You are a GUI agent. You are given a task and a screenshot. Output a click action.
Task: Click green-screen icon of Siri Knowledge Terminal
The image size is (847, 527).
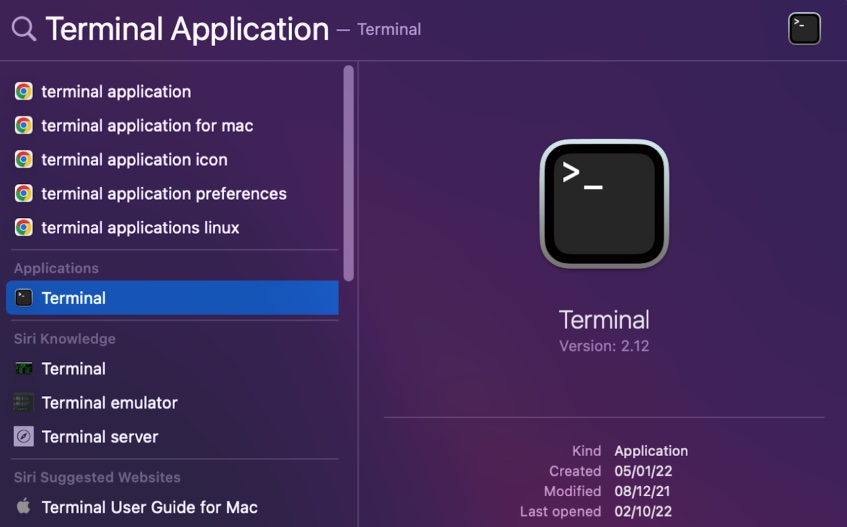pyautogui.click(x=24, y=369)
